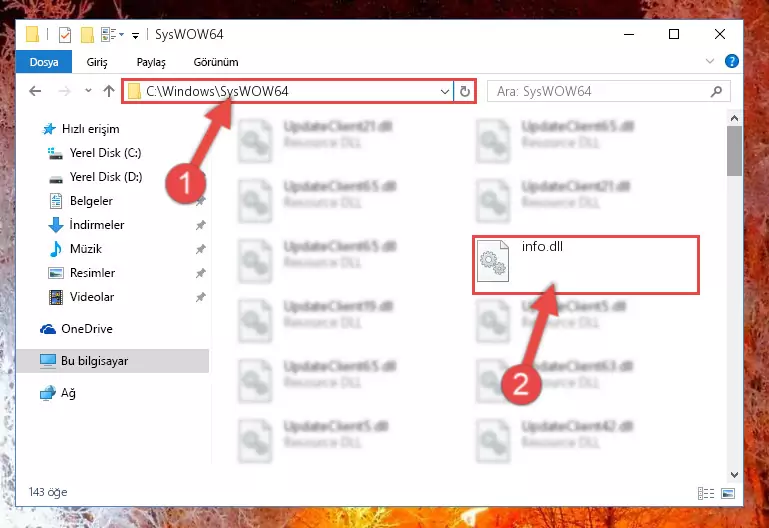This screenshot has height=528, width=769.
Task: Go up one folder level
Action: 109,91
